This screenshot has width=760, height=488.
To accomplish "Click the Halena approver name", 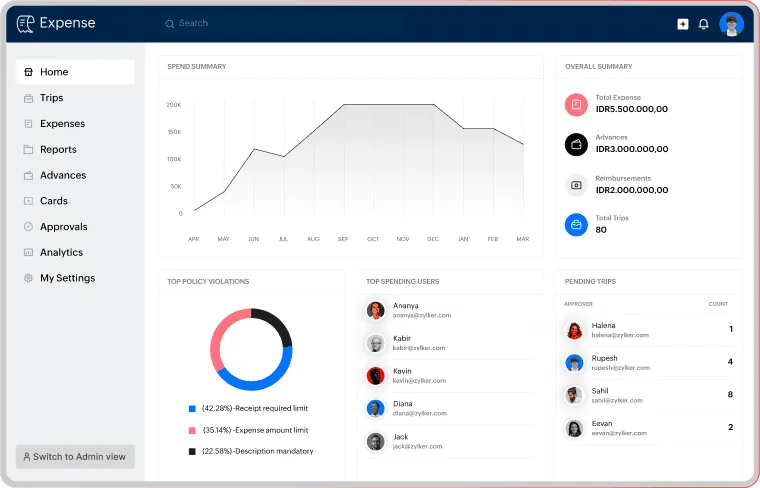I will (603, 326).
